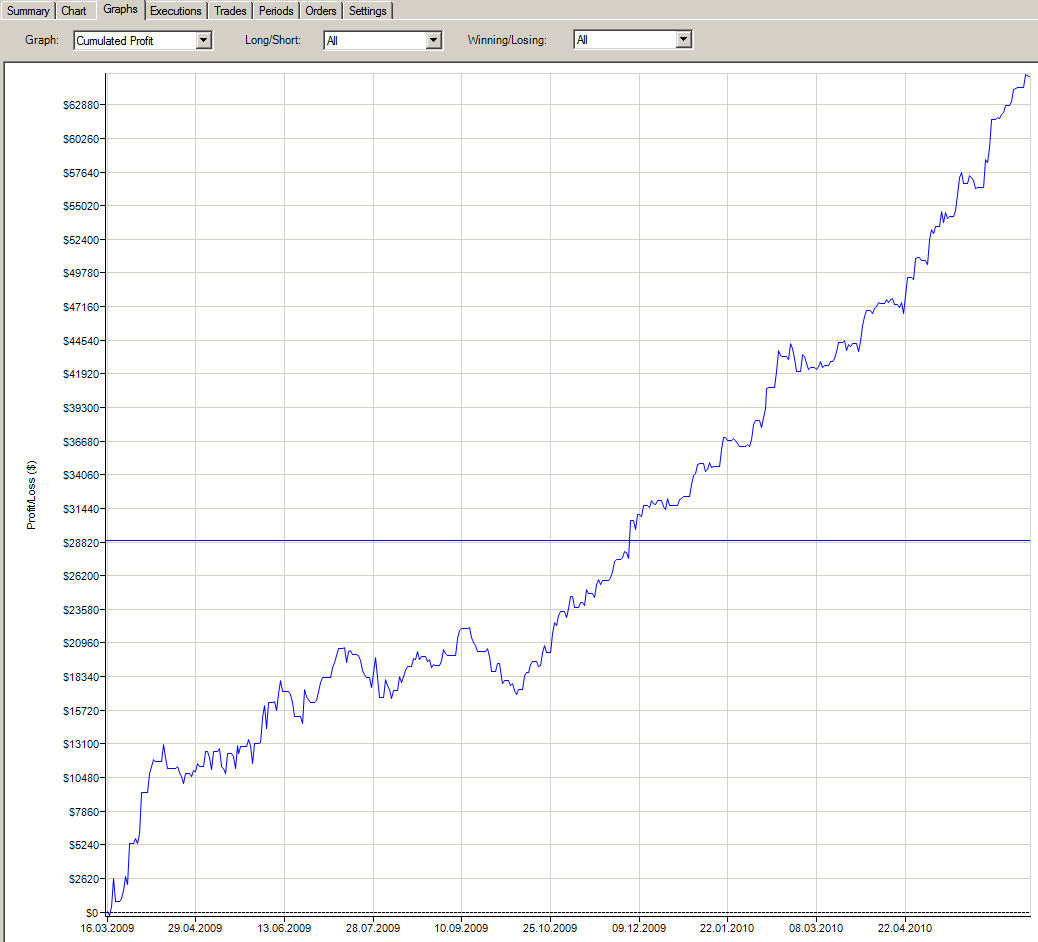The height and width of the screenshot is (942, 1038).
Task: Click the 22.01.2010 date label
Action: 727,928
